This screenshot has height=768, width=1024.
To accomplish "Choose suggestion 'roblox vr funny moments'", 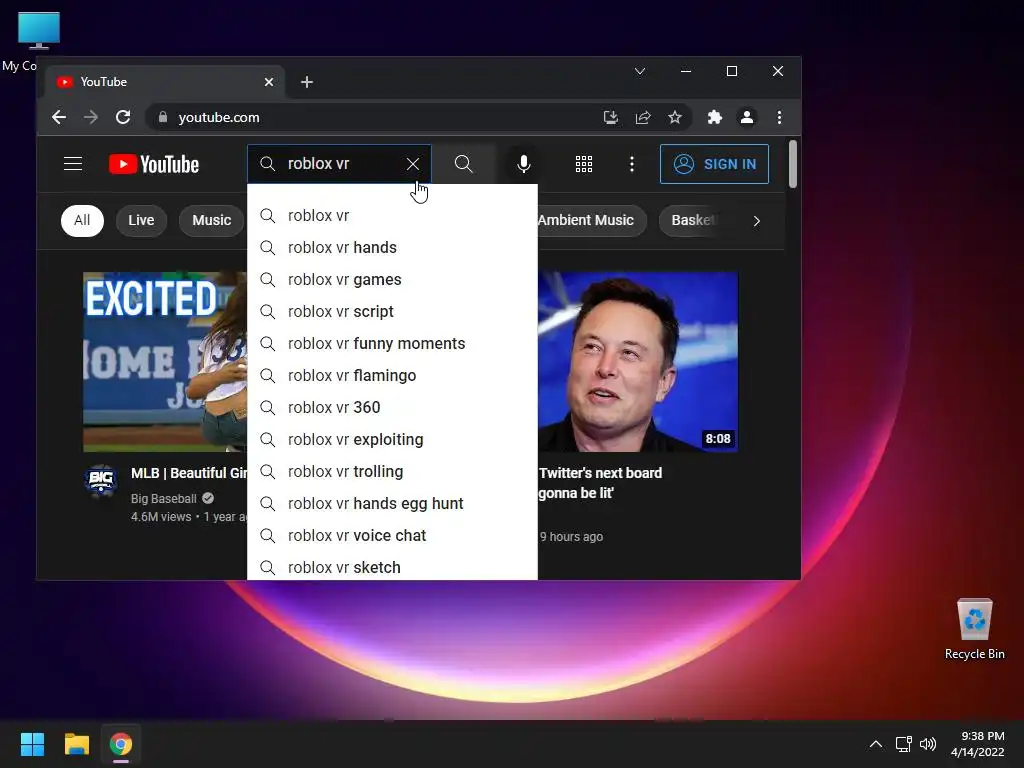I will pyautogui.click(x=392, y=344).
